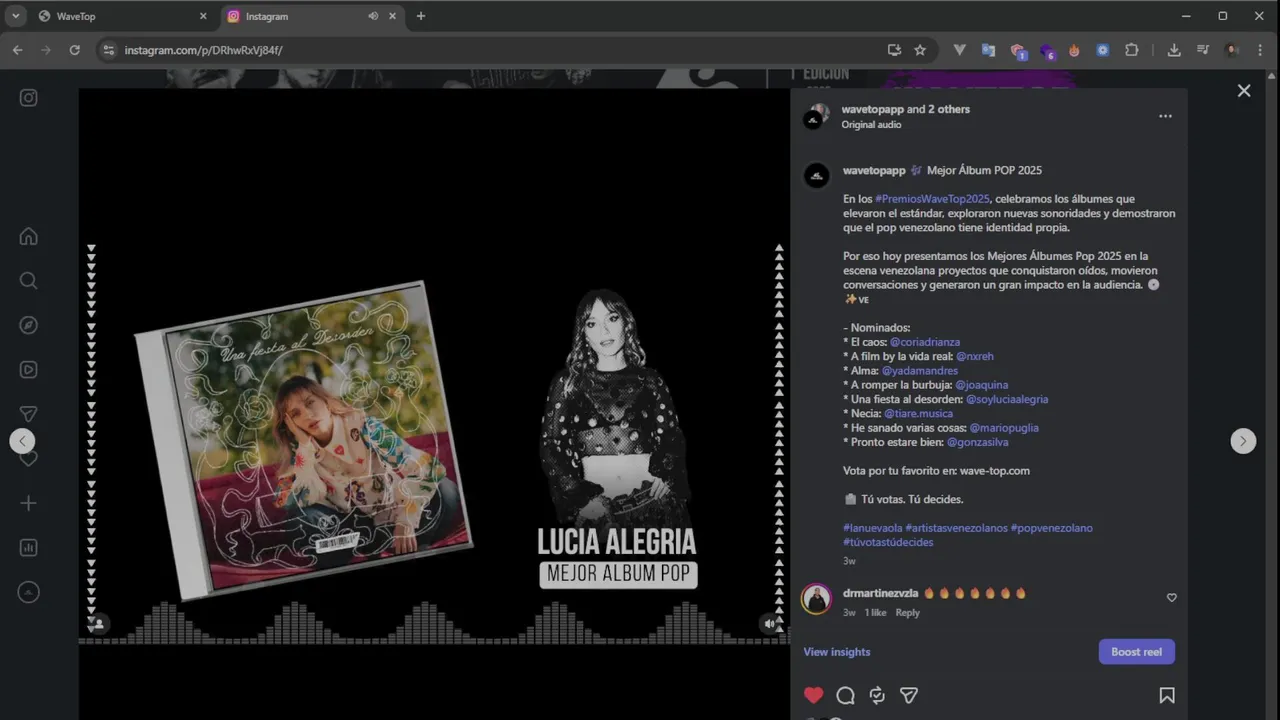Viewport: 1280px width, 720px height.
Task: Open Messages paper-plane icon in sidebar
Action: (29, 414)
